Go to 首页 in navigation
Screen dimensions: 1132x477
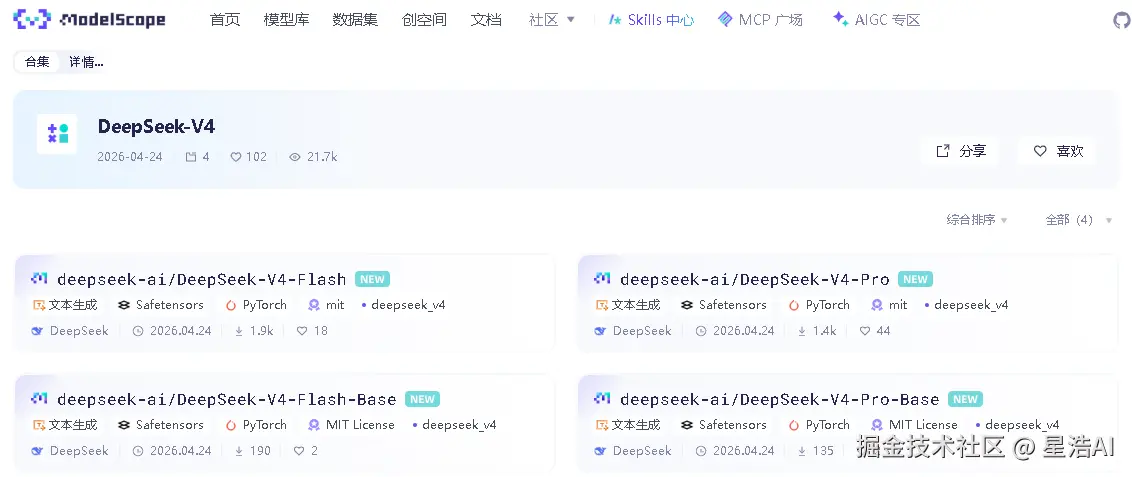[x=225, y=19]
